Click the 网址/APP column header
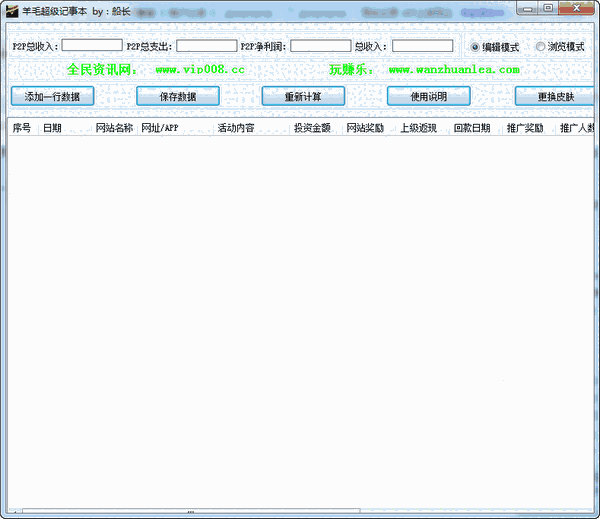 click(175, 128)
